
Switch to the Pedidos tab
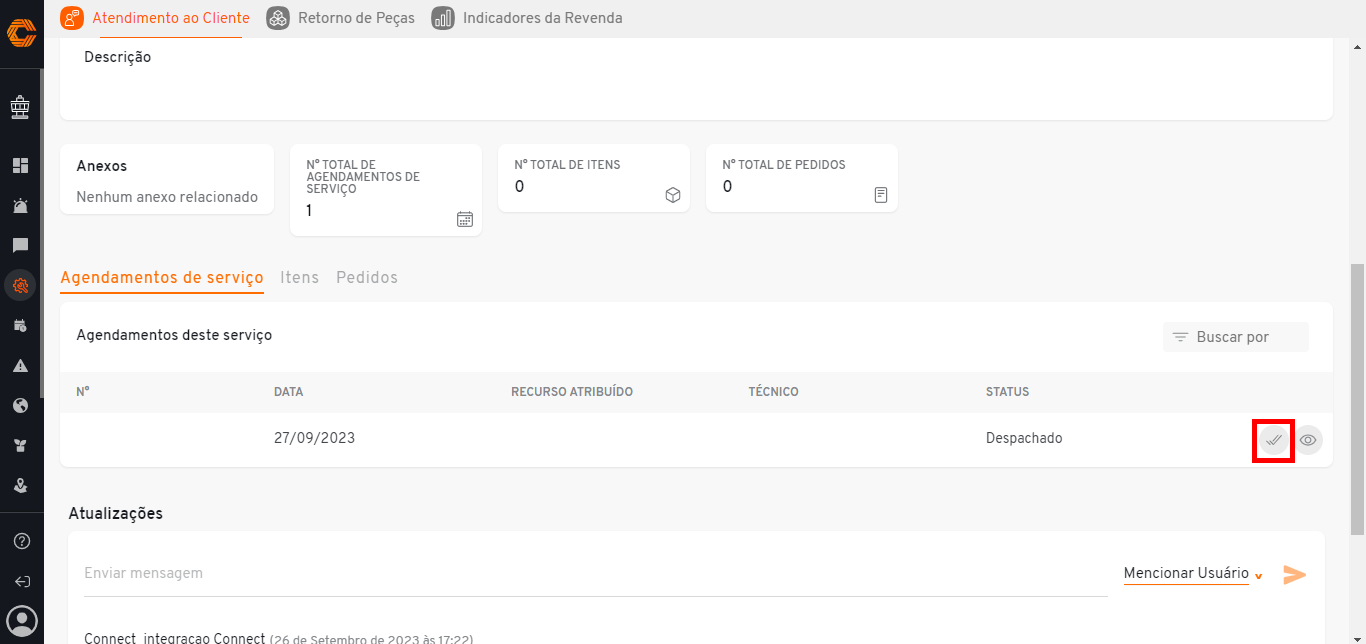coord(367,278)
